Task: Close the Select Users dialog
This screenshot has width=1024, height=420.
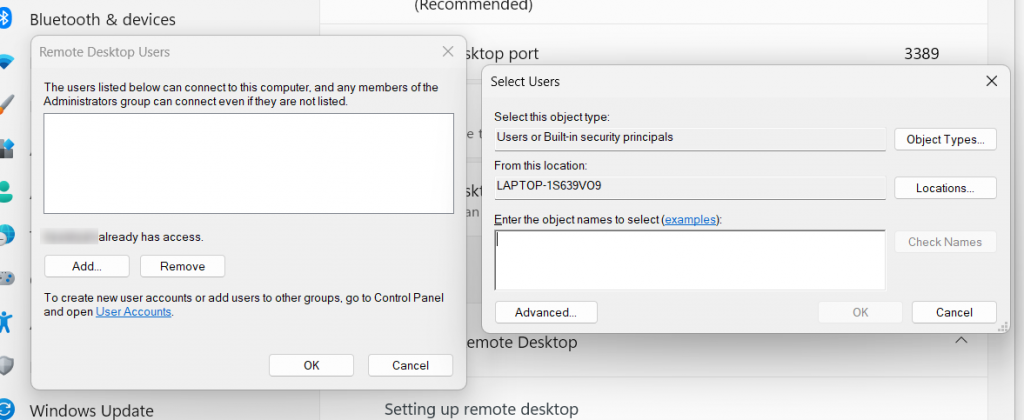Action: tap(991, 82)
